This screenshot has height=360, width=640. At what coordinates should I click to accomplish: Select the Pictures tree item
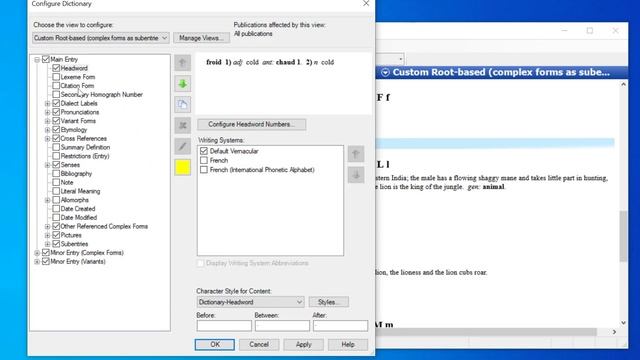click(71, 235)
